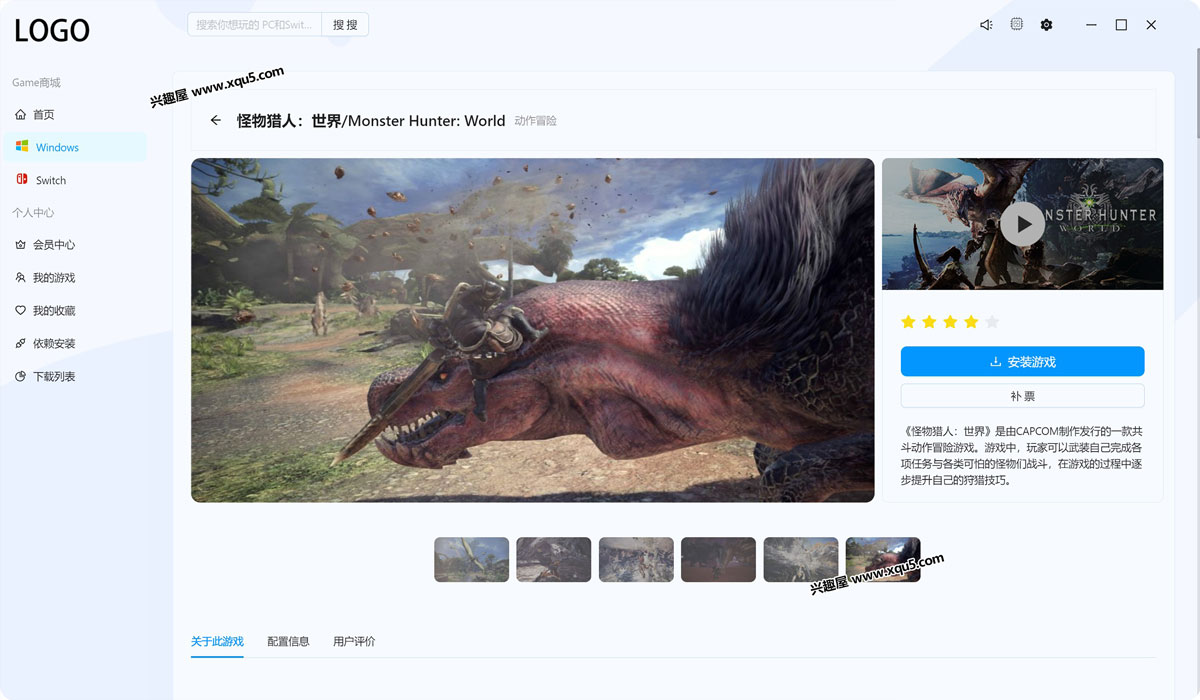Select Windows games in the sidebar
Viewport: 1200px width, 700px height.
(75, 147)
